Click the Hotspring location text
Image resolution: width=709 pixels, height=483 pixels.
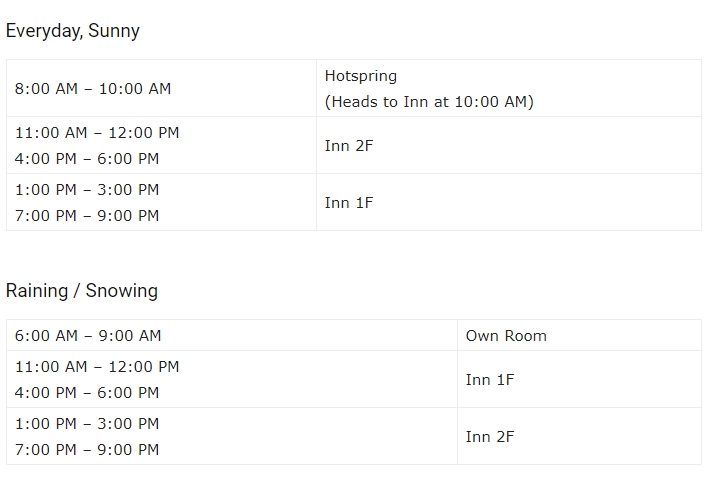(361, 76)
